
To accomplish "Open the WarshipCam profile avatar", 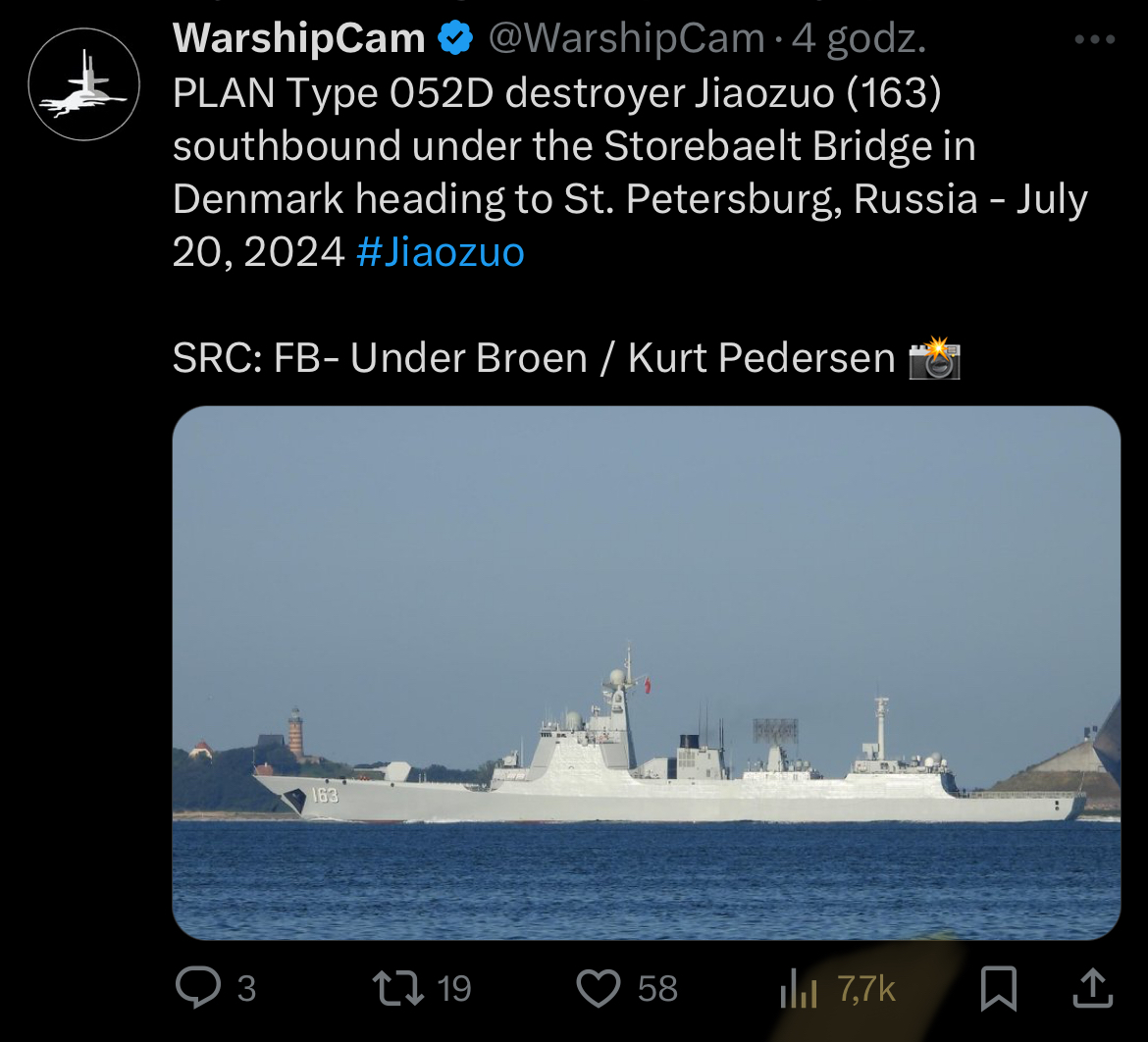I will tap(83, 84).
